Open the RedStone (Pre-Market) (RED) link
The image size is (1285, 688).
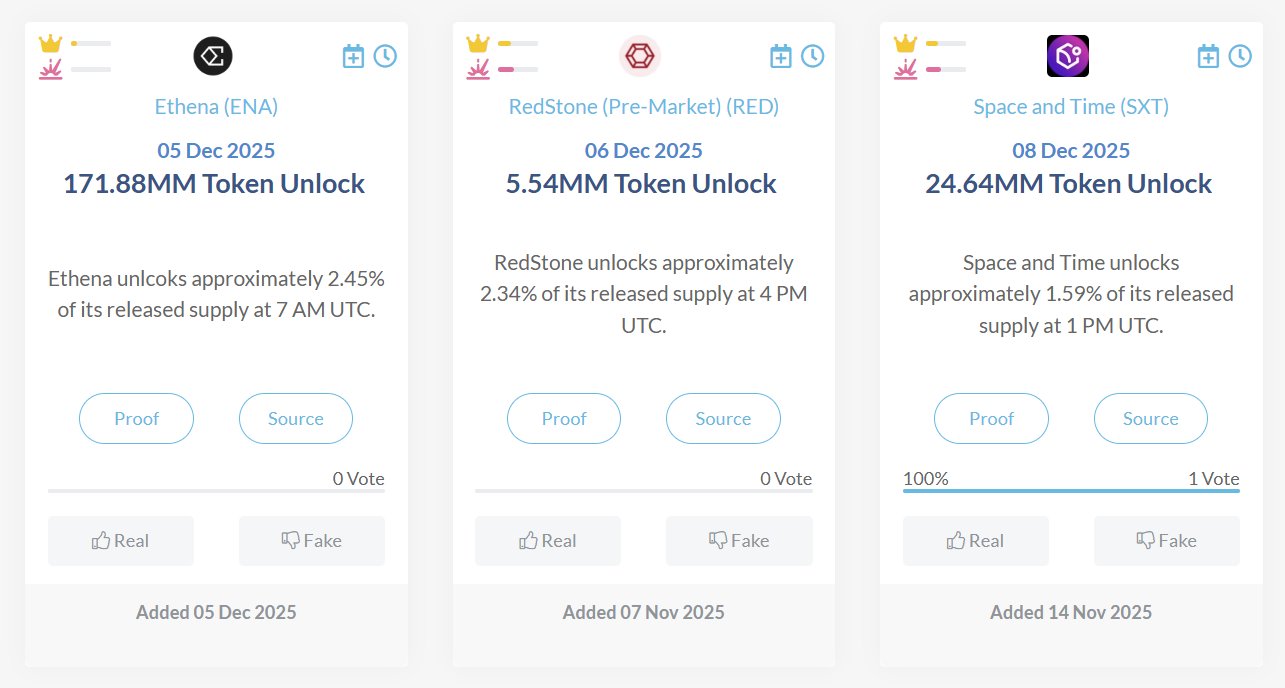click(x=644, y=106)
